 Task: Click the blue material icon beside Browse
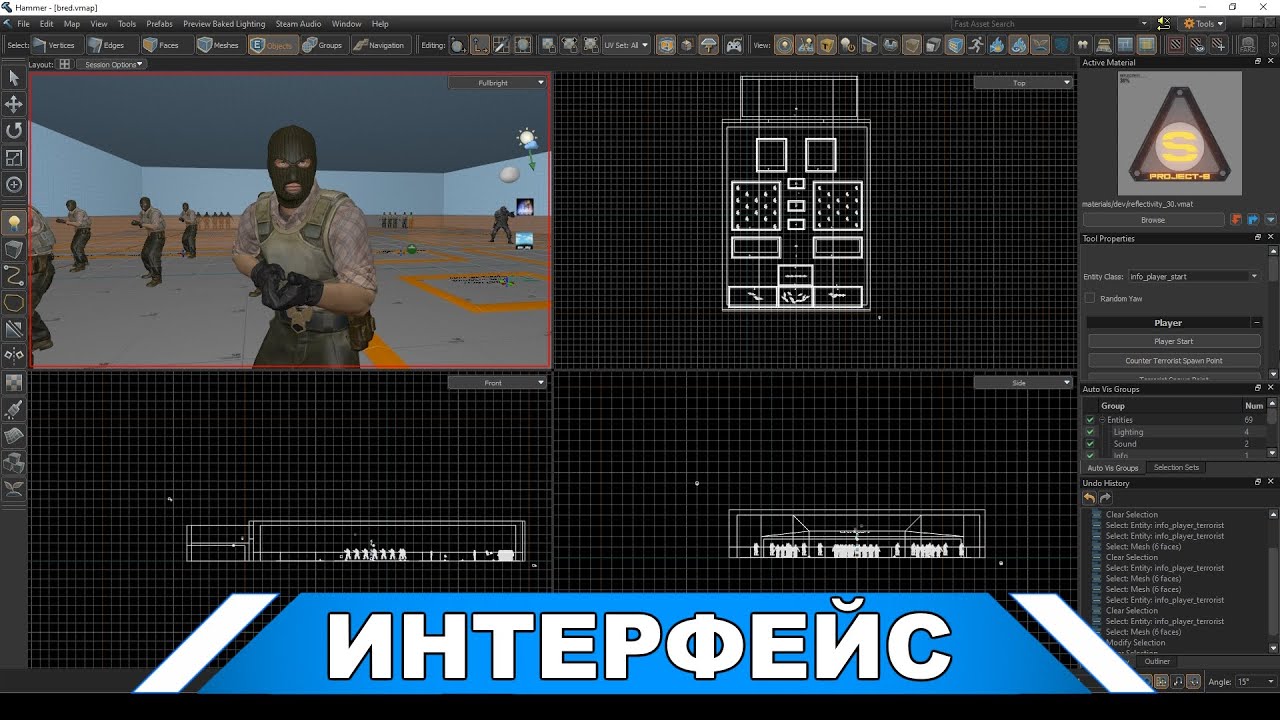point(1252,219)
